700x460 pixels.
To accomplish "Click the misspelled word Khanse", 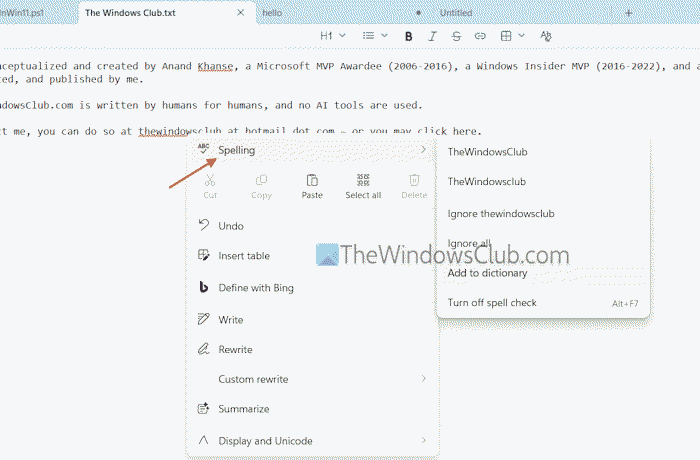I will [x=215, y=67].
